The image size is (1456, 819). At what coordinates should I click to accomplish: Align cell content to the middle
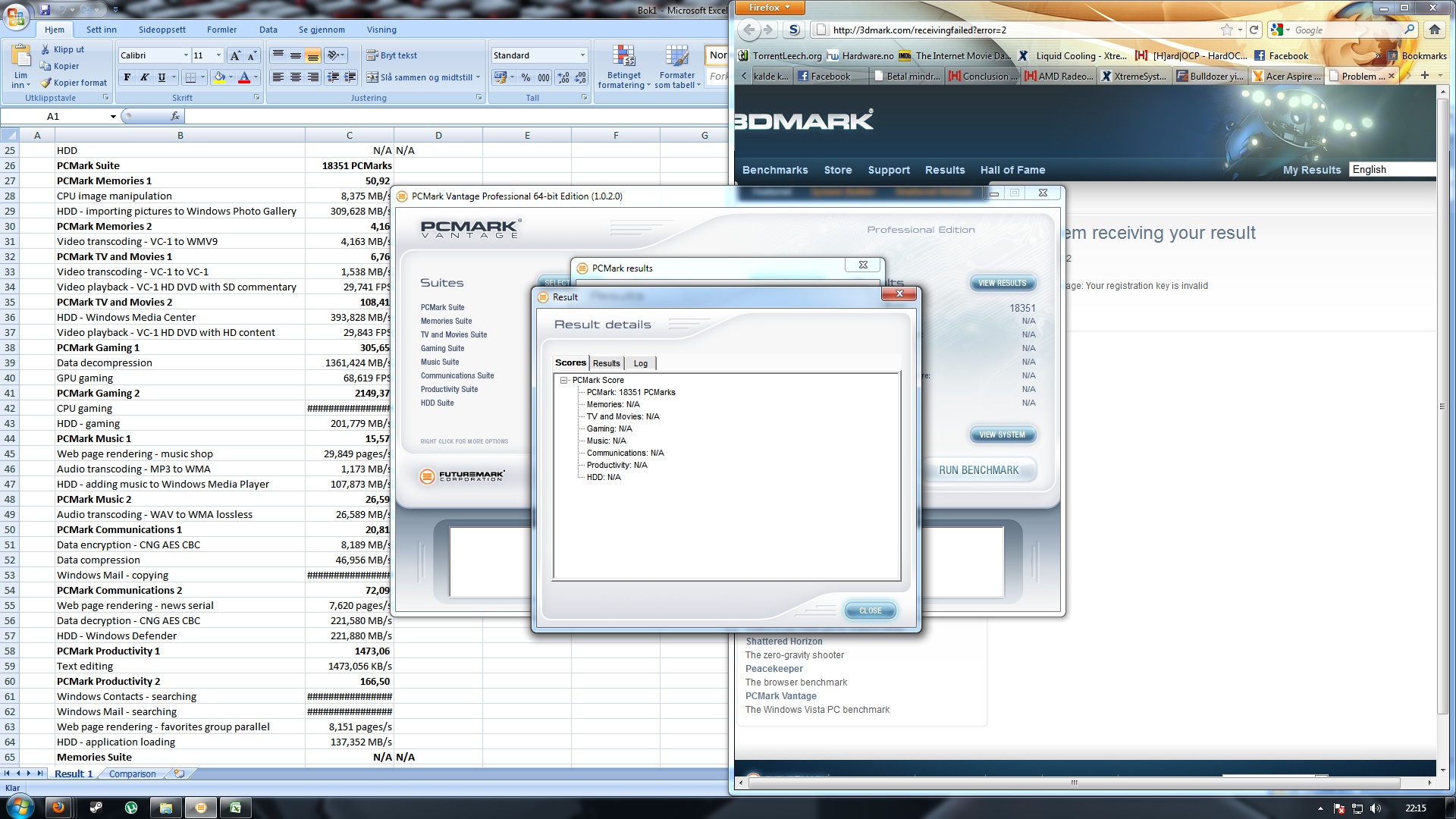tap(295, 55)
